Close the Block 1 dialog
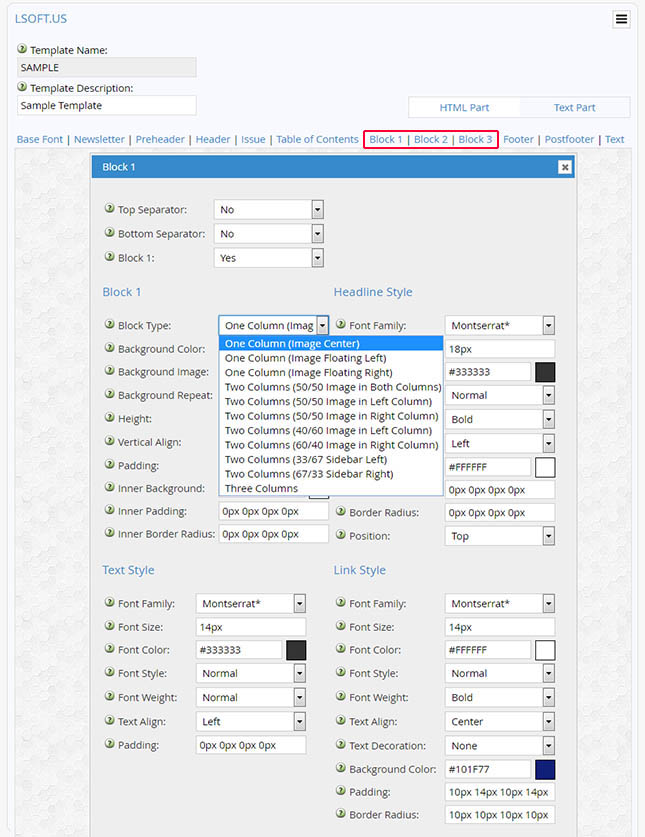This screenshot has width=645, height=837. tap(564, 167)
